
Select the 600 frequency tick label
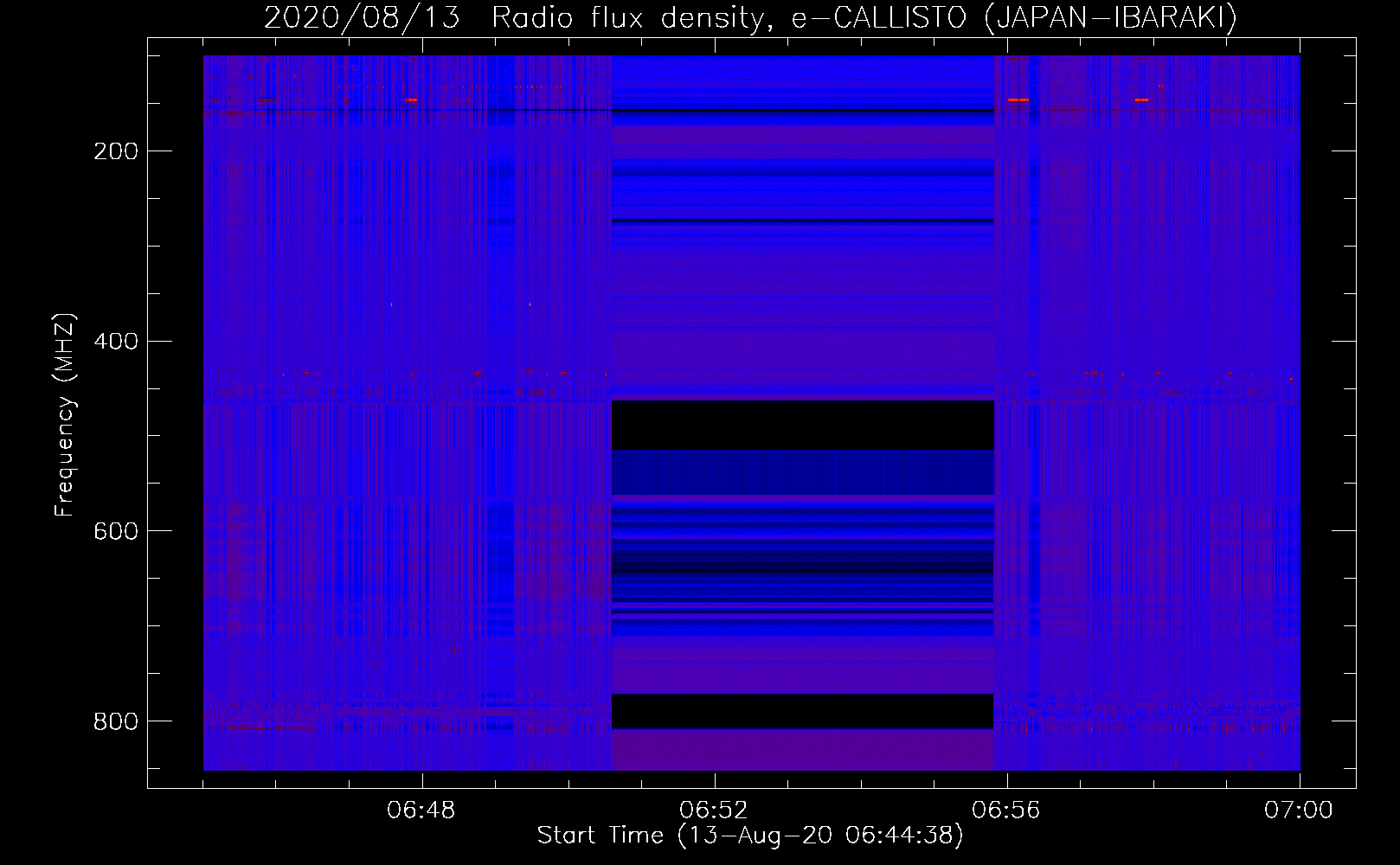[116, 530]
